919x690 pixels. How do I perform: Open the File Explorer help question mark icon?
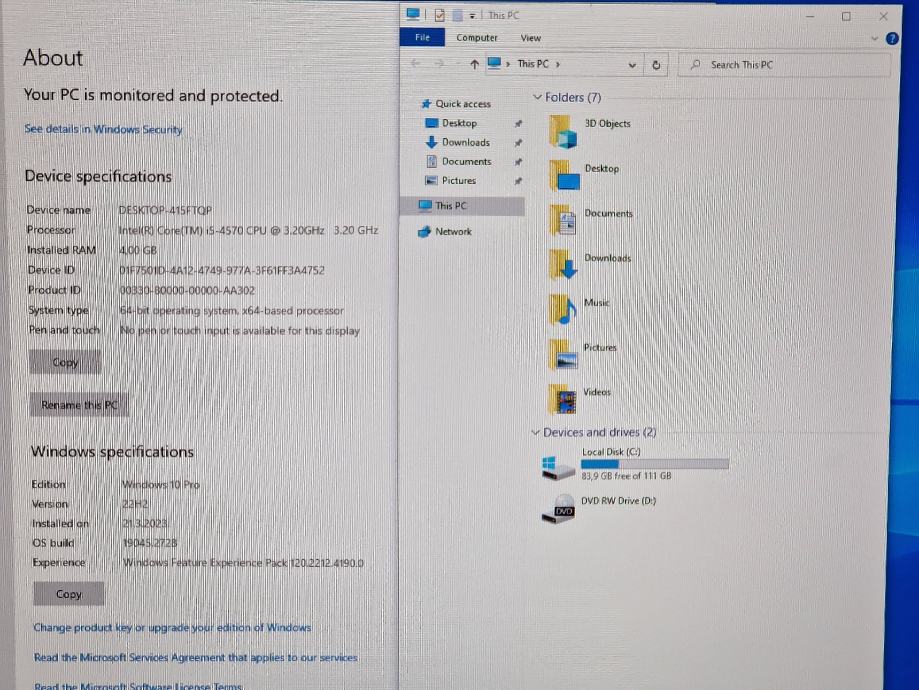892,39
